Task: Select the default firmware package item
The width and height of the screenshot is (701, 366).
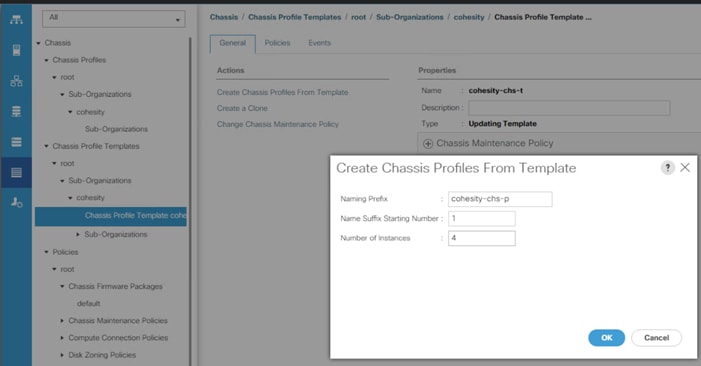Action: (x=89, y=303)
